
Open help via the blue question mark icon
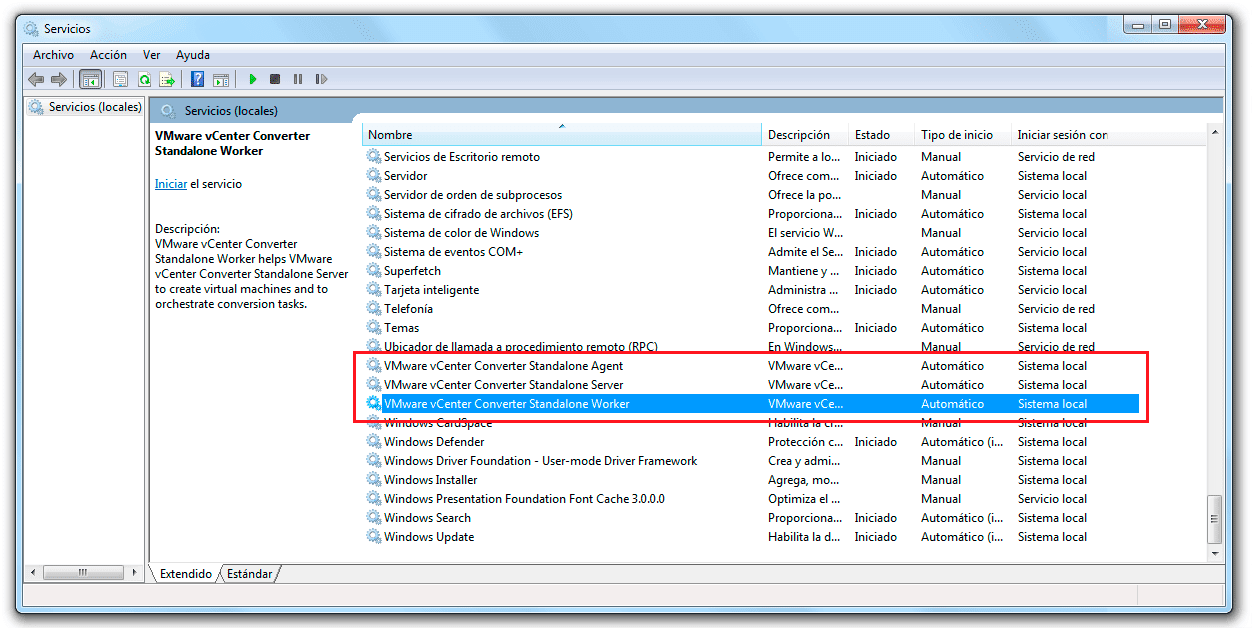(x=197, y=79)
